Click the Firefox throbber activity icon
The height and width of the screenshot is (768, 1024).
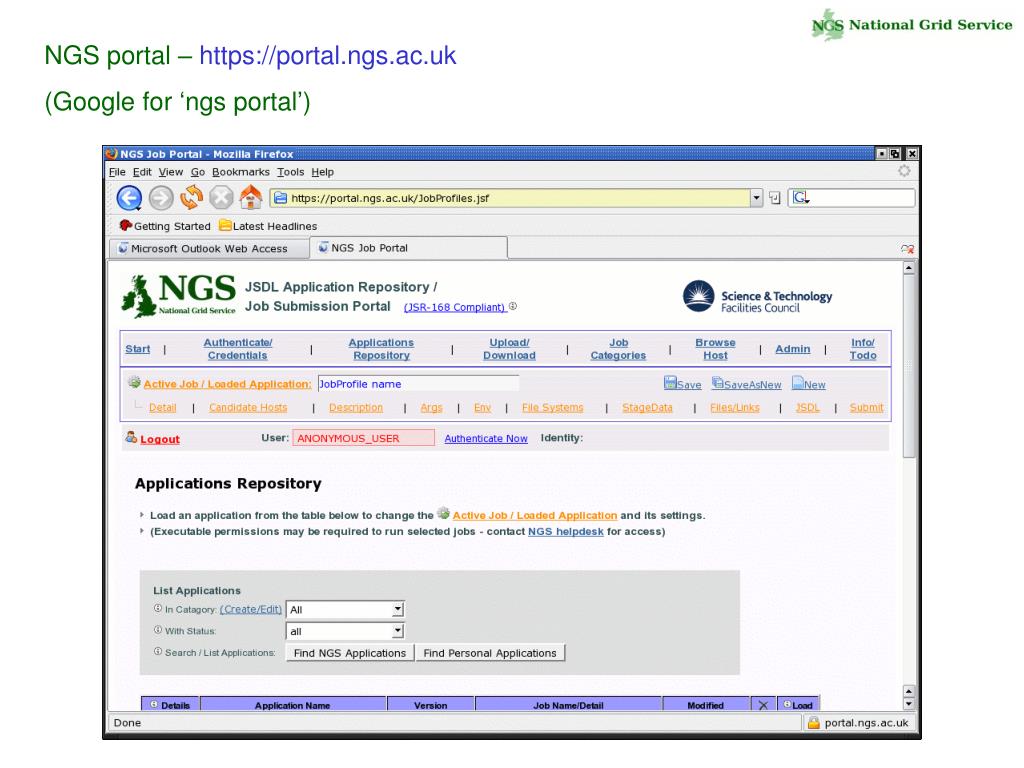904,171
